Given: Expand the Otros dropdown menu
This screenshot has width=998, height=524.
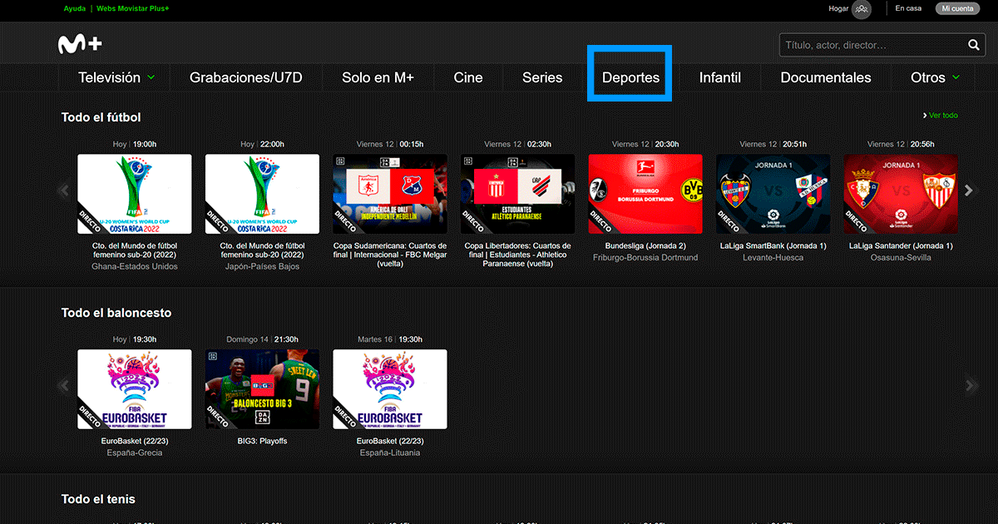Looking at the screenshot, I should [x=934, y=77].
